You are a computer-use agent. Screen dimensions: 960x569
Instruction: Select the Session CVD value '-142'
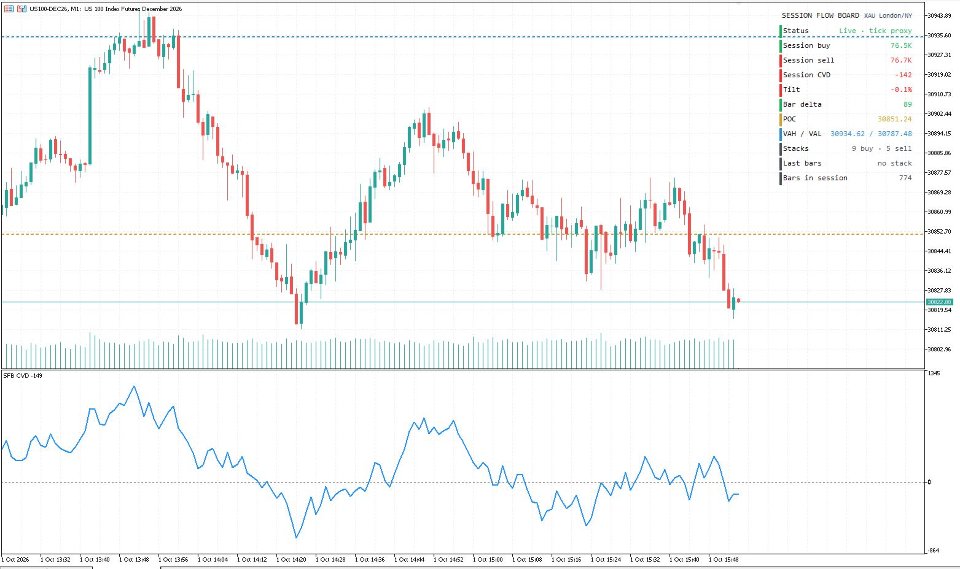903,75
